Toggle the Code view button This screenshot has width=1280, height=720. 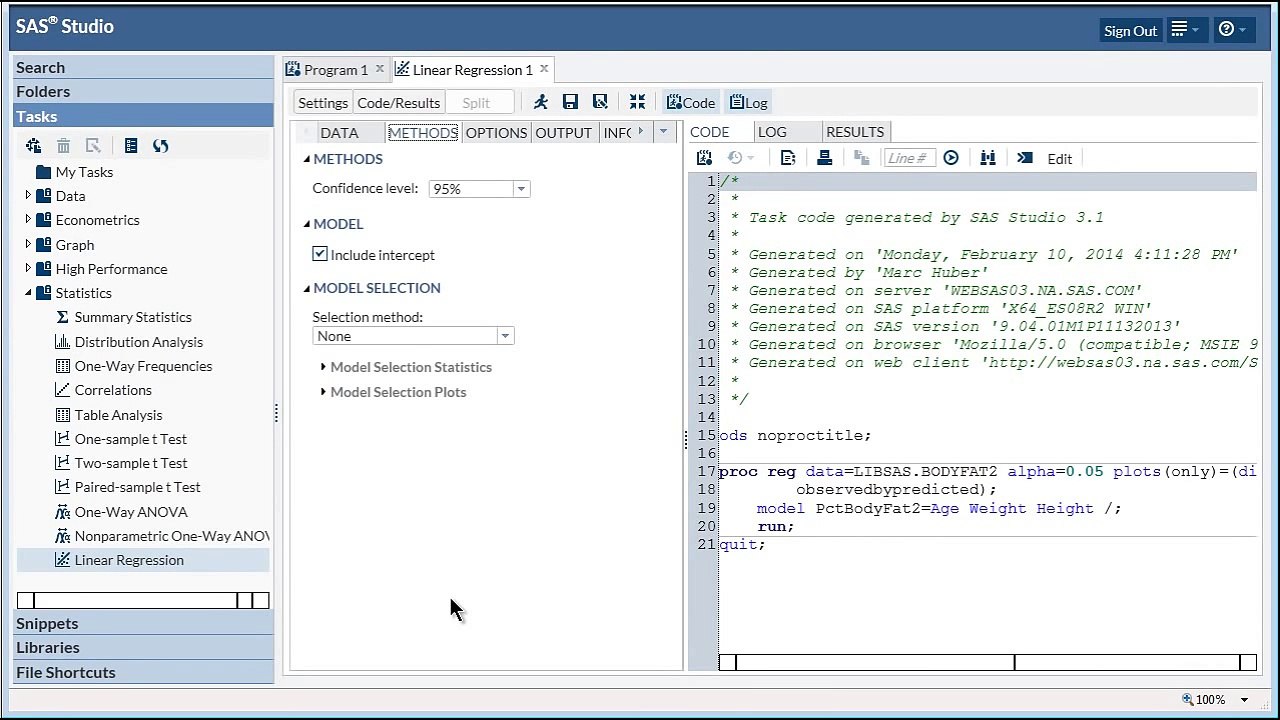click(x=690, y=102)
